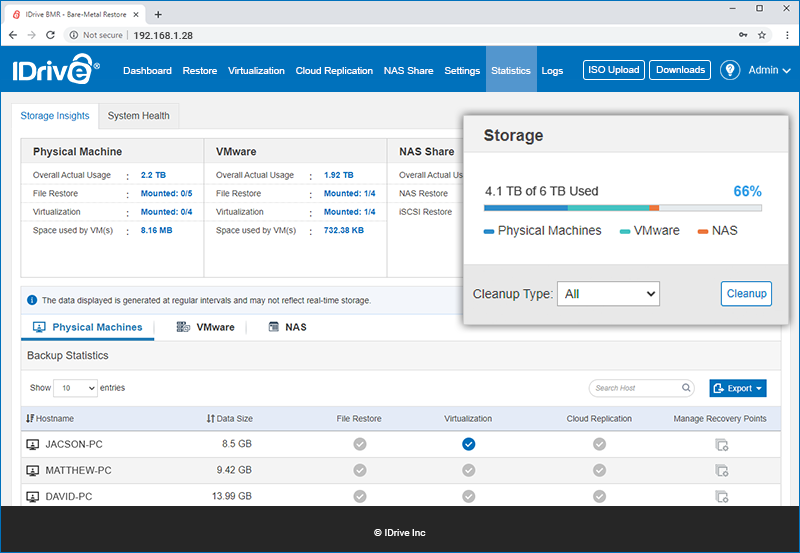Click DAVID-PC computer icon
The height and width of the screenshot is (553, 800).
point(33,496)
